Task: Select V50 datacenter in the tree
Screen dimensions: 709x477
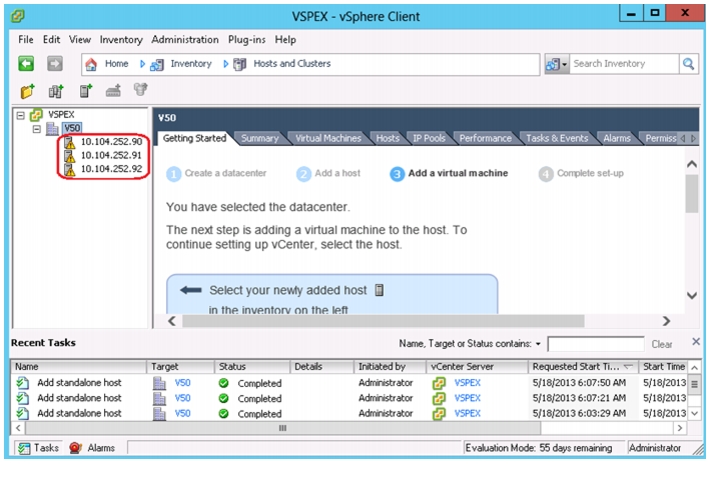Action: [x=72, y=128]
